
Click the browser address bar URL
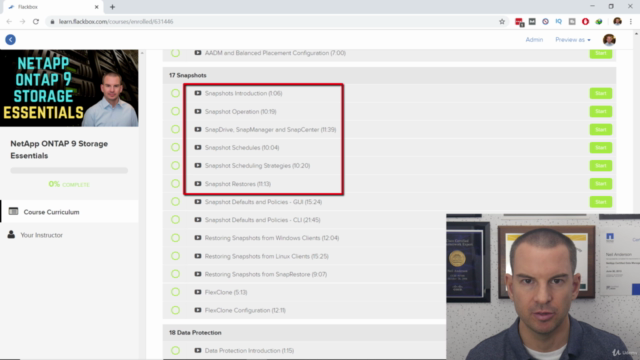(116, 22)
